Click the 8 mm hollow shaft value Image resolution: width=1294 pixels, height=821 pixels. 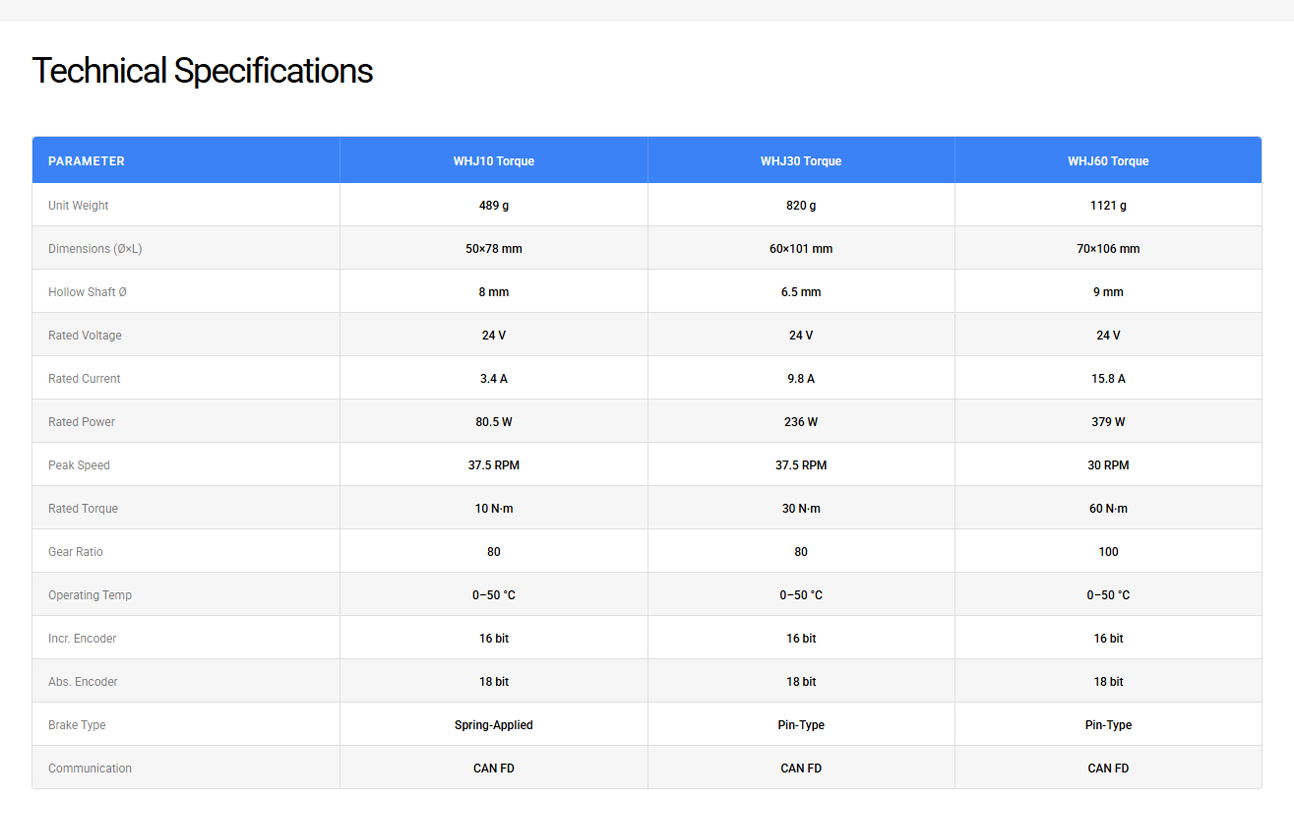(x=494, y=292)
